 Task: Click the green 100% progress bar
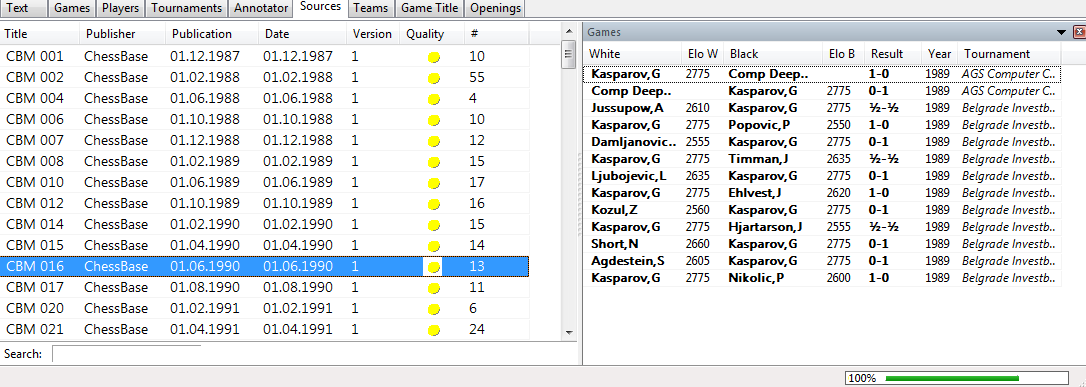pos(952,378)
